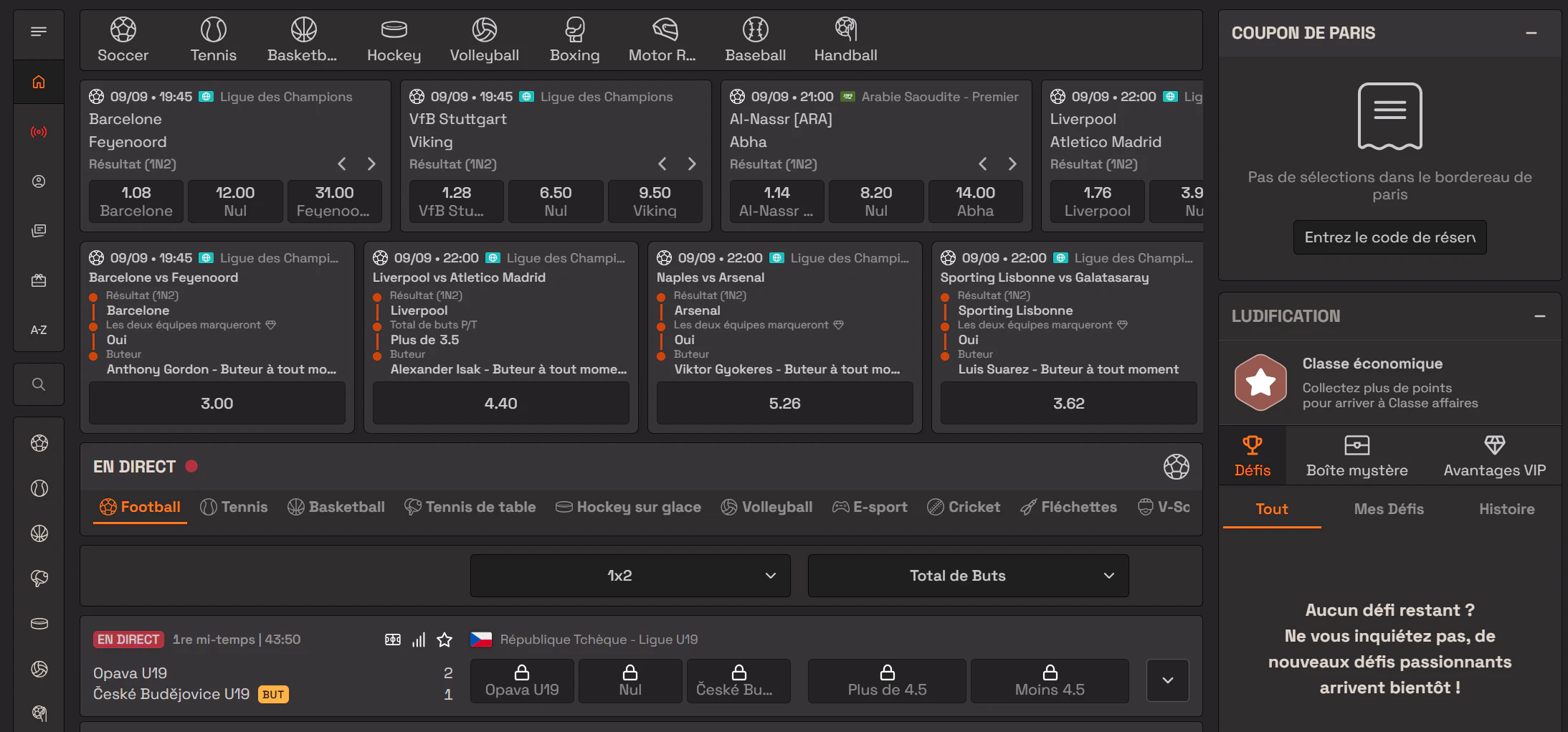Switch to the live E-sport tab
Viewport: 1568px width, 732px height.
tap(870, 508)
